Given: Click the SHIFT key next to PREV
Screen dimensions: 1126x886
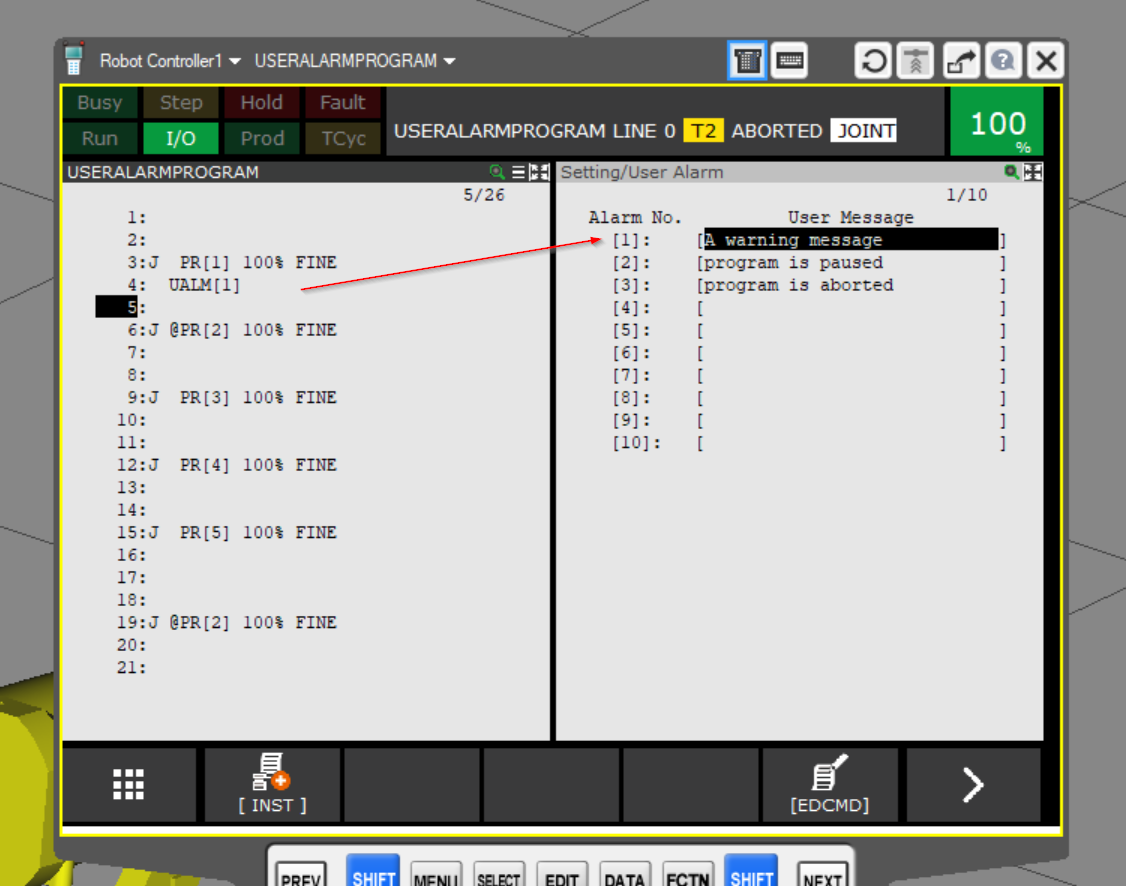Looking at the screenshot, I should click(x=373, y=871).
